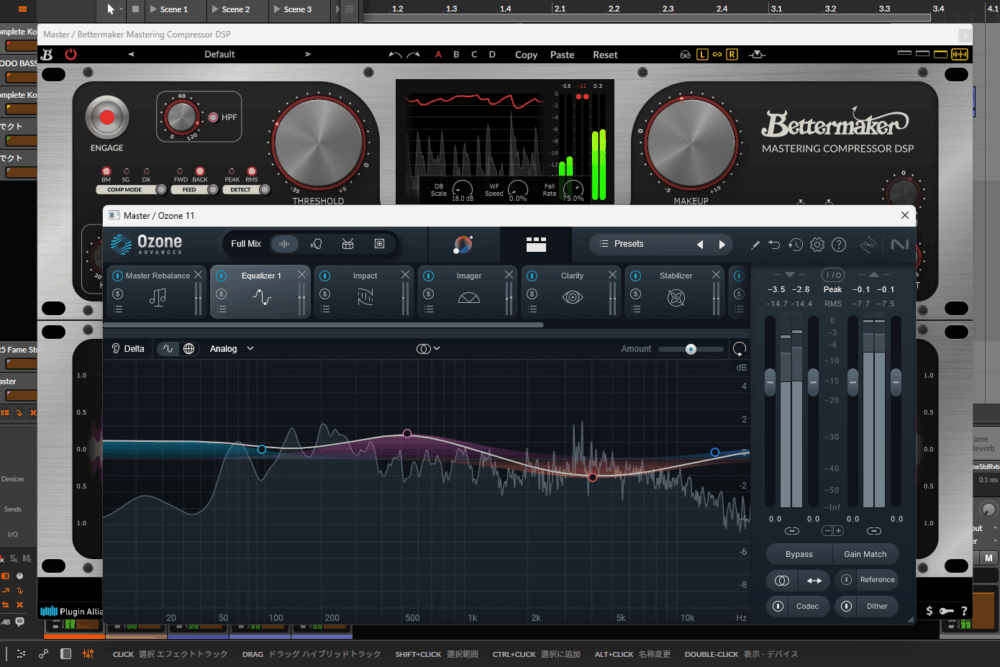1000x667 pixels.
Task: Open Ozone settings gear icon
Action: pyautogui.click(x=817, y=244)
